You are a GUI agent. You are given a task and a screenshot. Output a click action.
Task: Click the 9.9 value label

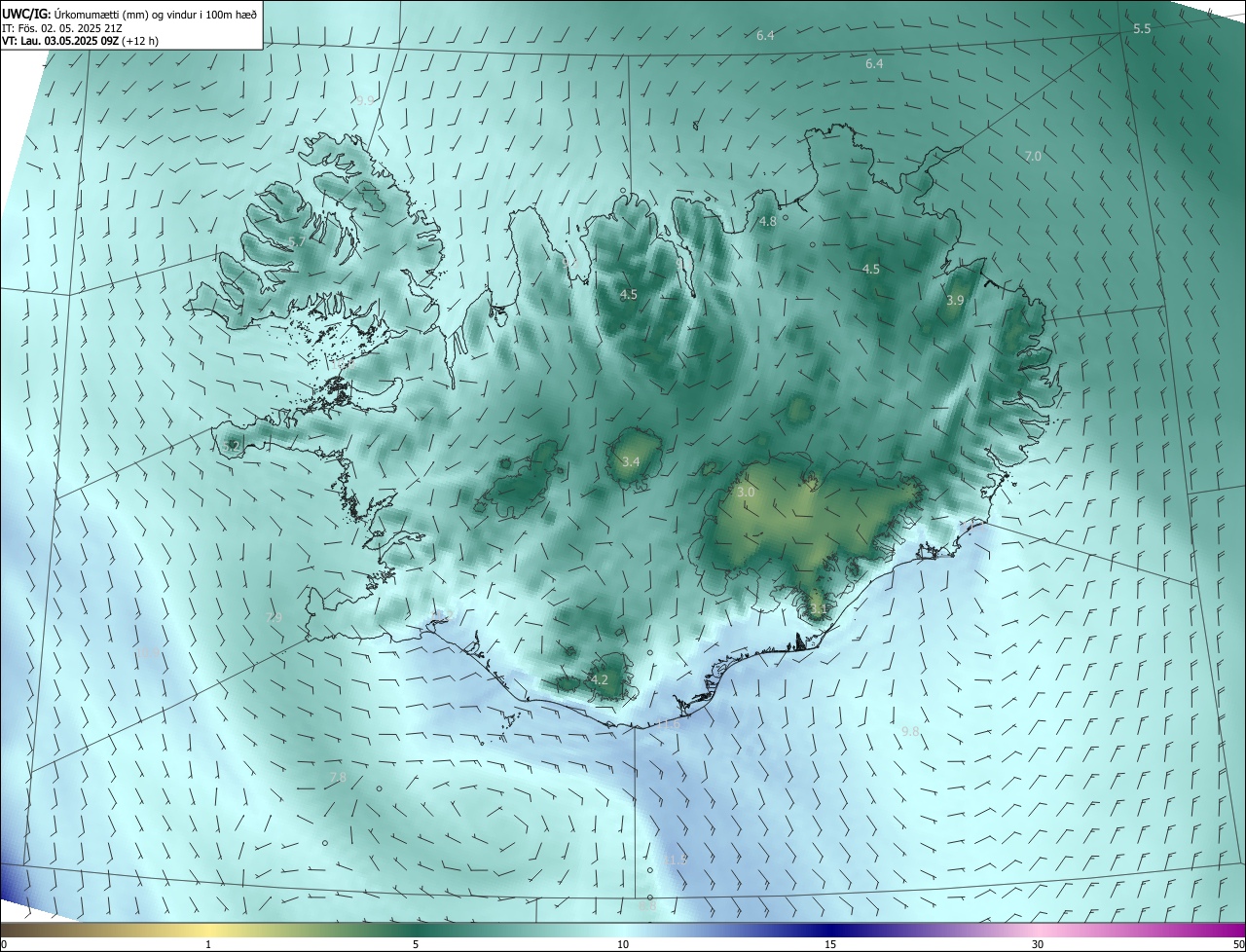365,100
